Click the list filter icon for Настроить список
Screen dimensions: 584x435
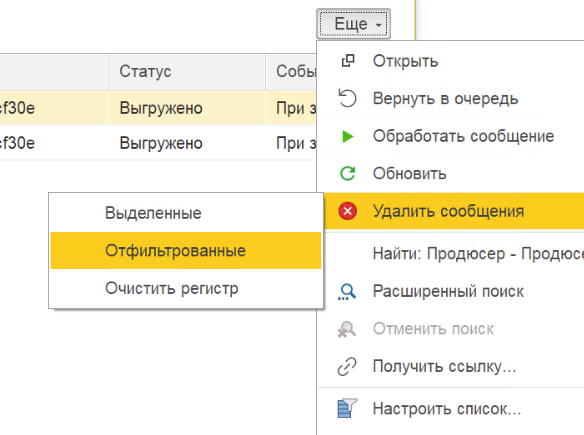pyautogui.click(x=347, y=408)
